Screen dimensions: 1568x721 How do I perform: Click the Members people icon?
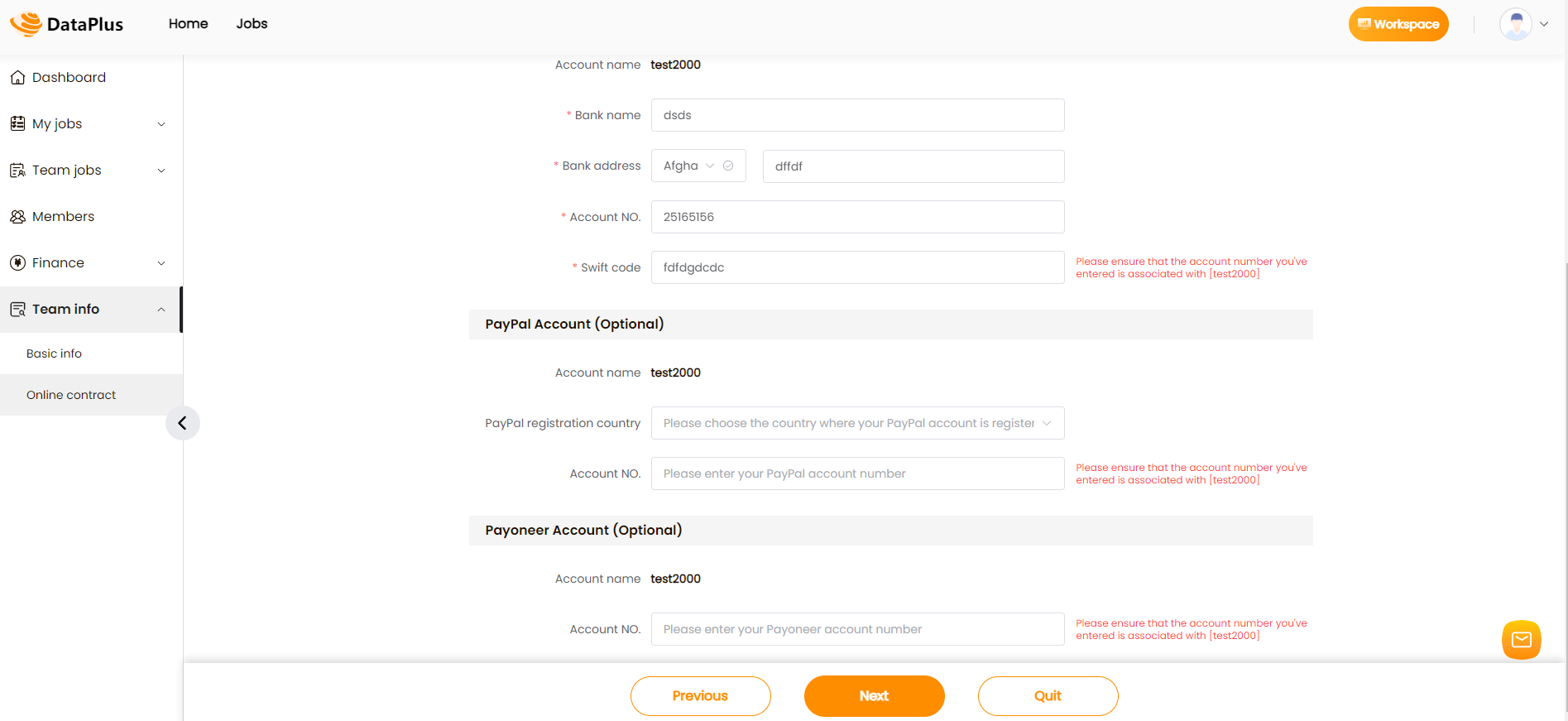17,217
